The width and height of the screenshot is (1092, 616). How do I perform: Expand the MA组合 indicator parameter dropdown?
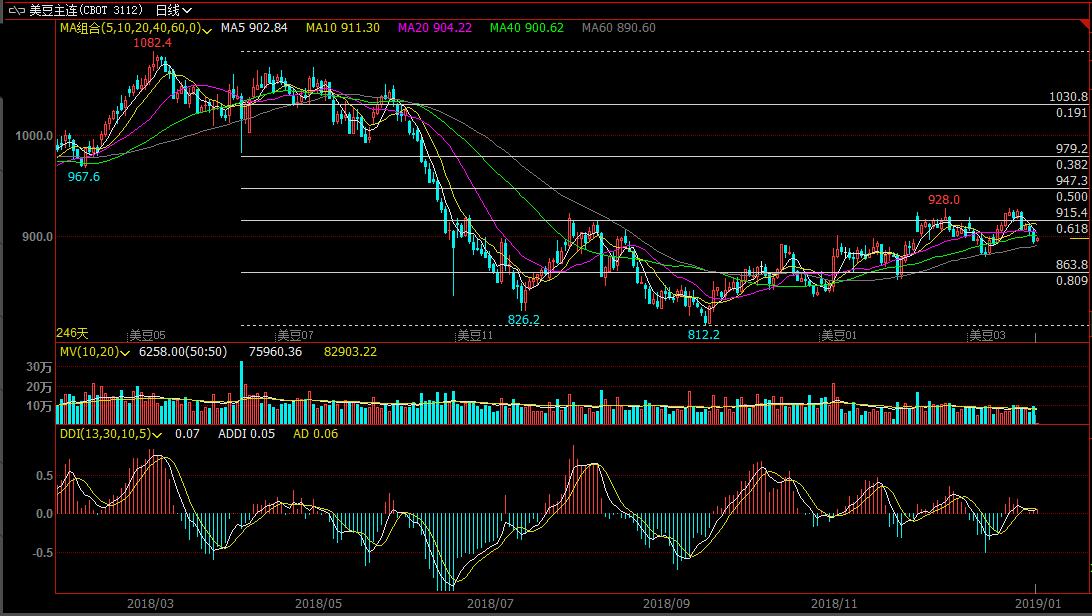coord(207,30)
